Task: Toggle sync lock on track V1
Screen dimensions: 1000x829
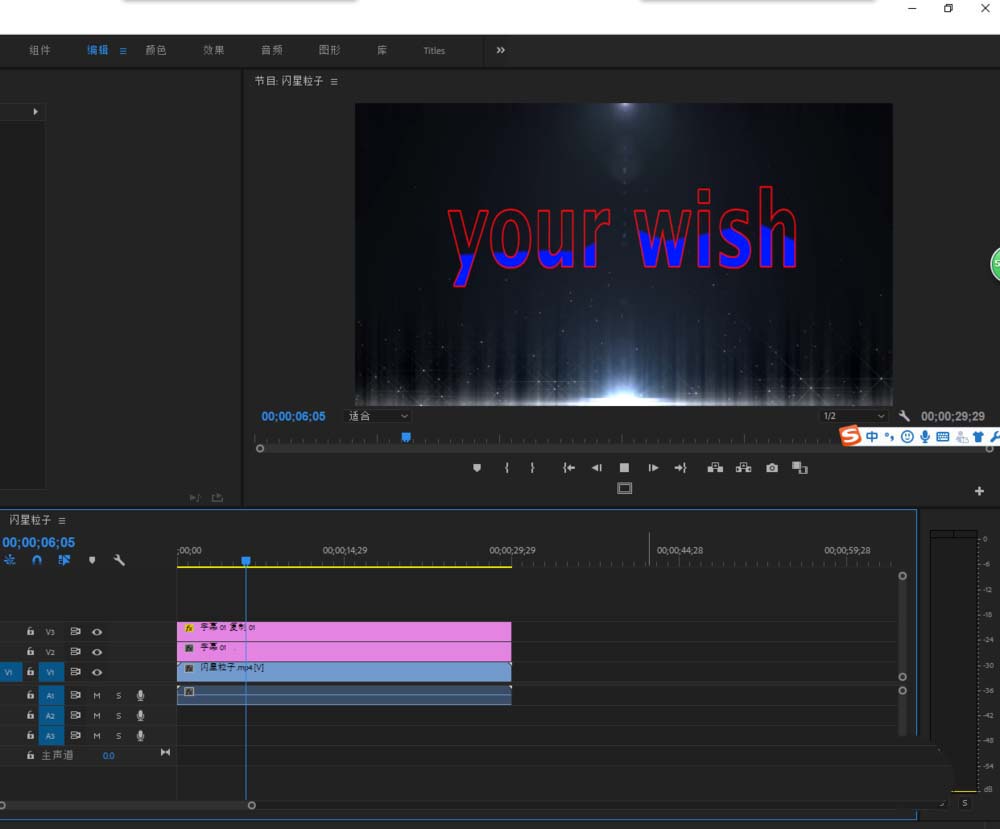Action: coord(75,671)
